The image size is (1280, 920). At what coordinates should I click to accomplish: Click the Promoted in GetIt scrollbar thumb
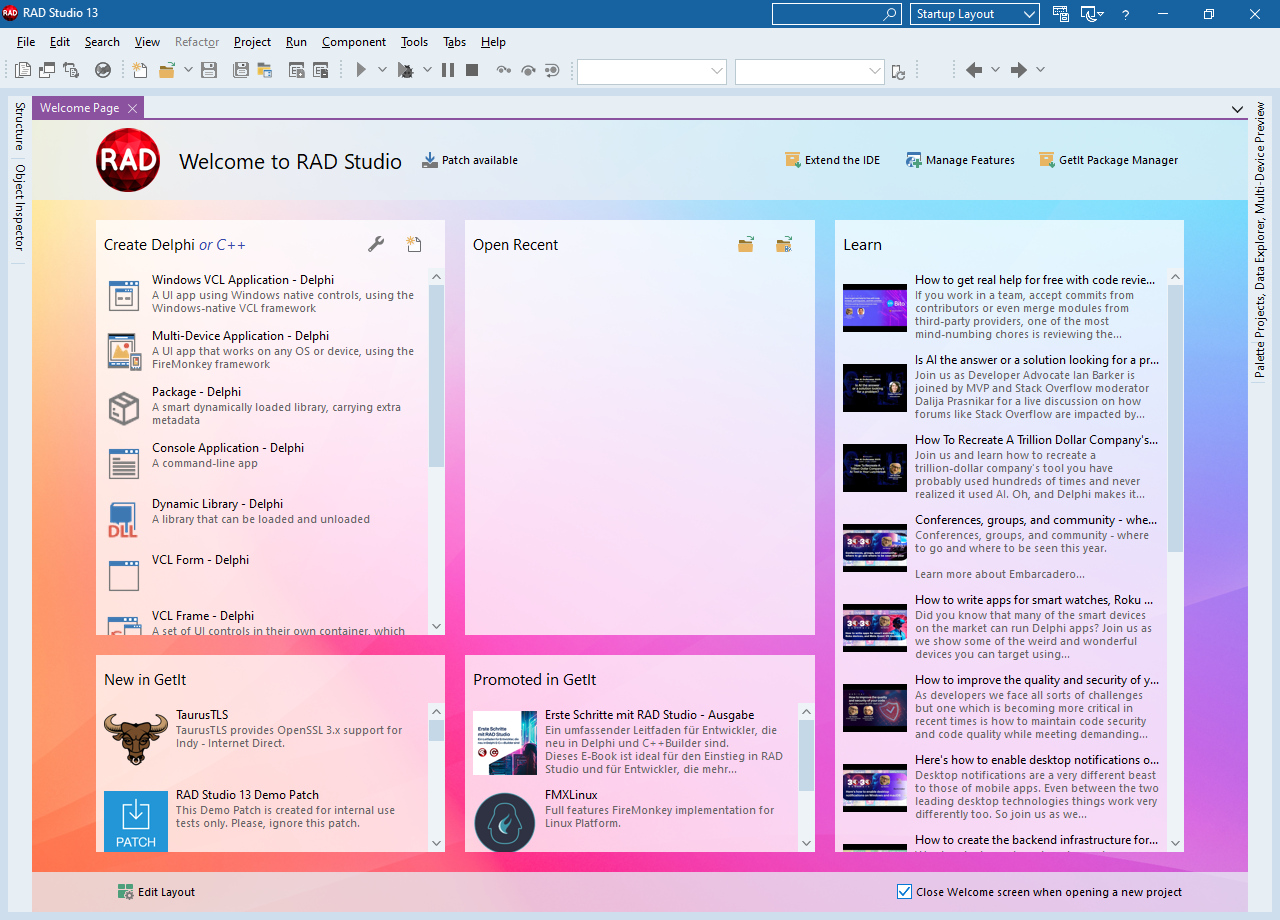pos(806,755)
